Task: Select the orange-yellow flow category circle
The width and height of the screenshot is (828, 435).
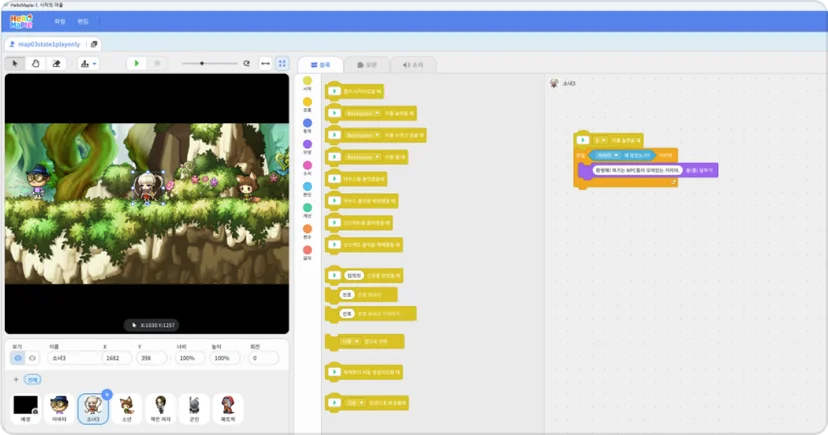Action: 307,102
